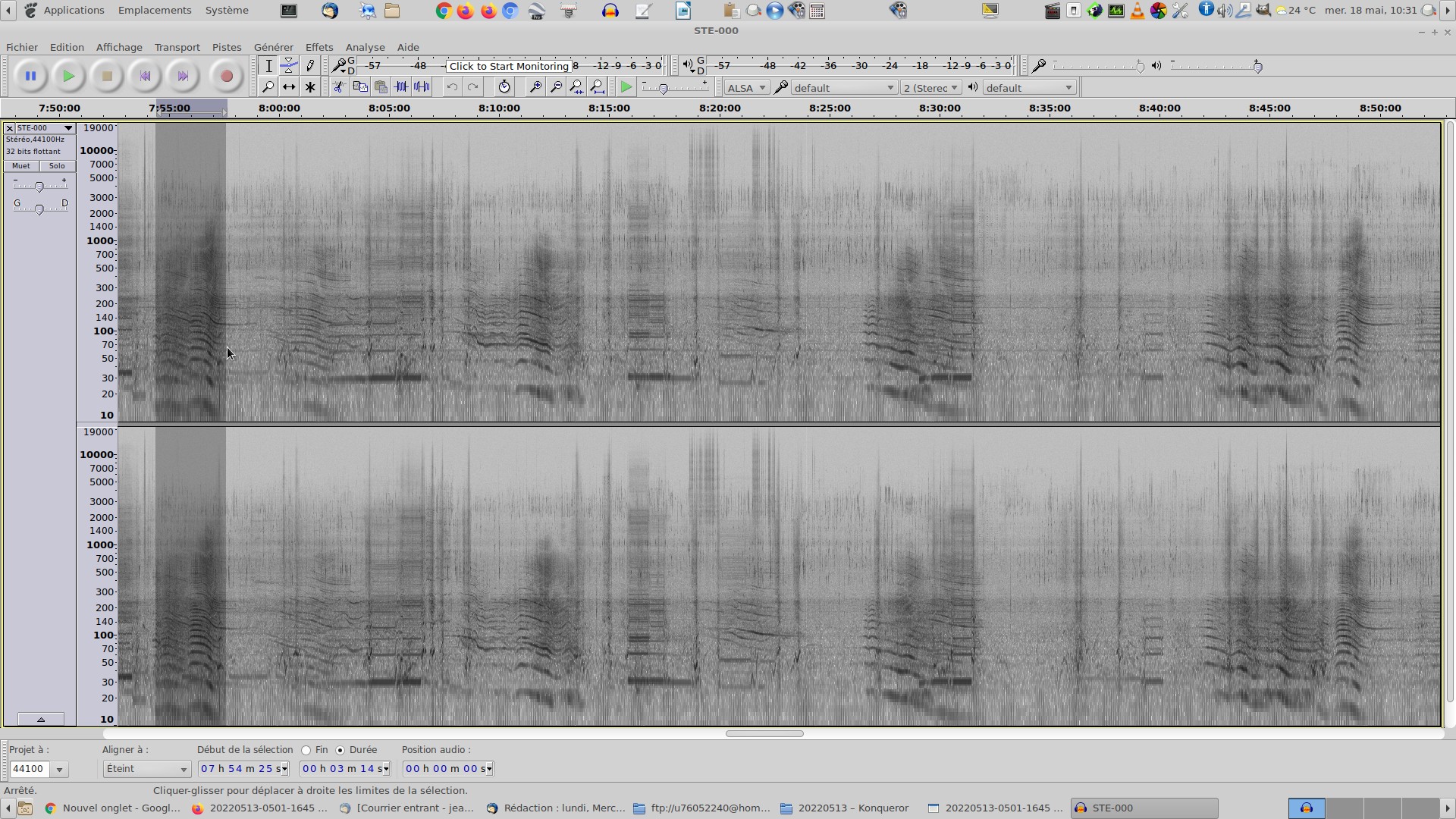Click the Trim audio icon
1456x819 pixels.
pyautogui.click(x=401, y=87)
